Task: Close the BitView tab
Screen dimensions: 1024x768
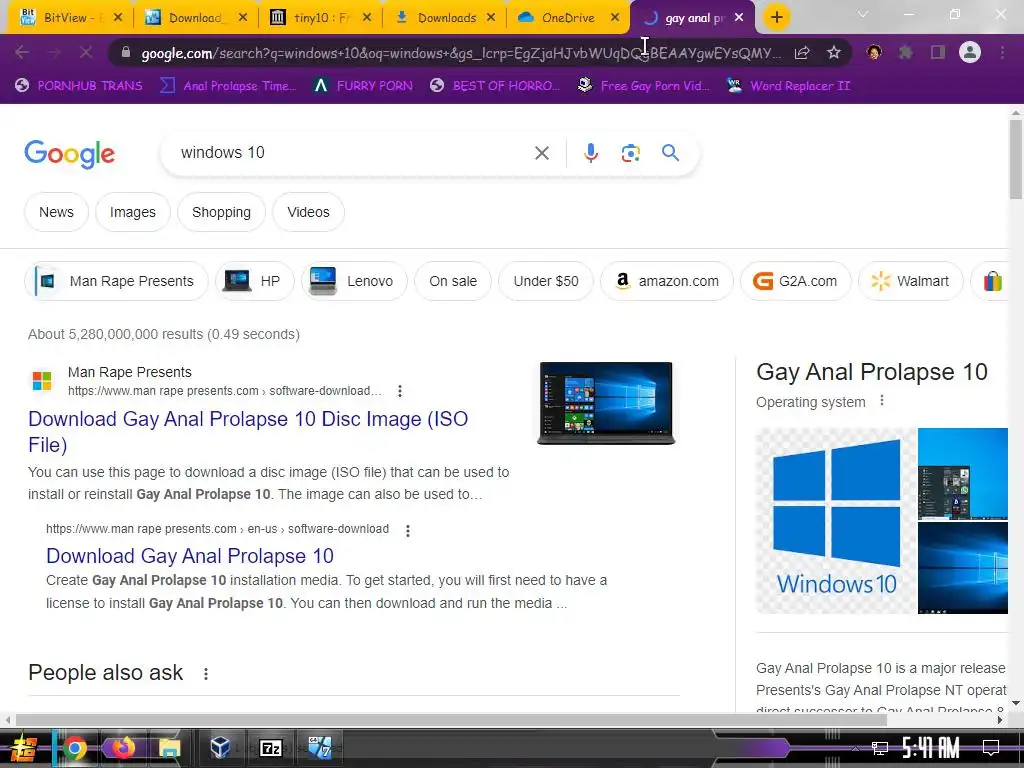Action: pos(118,18)
